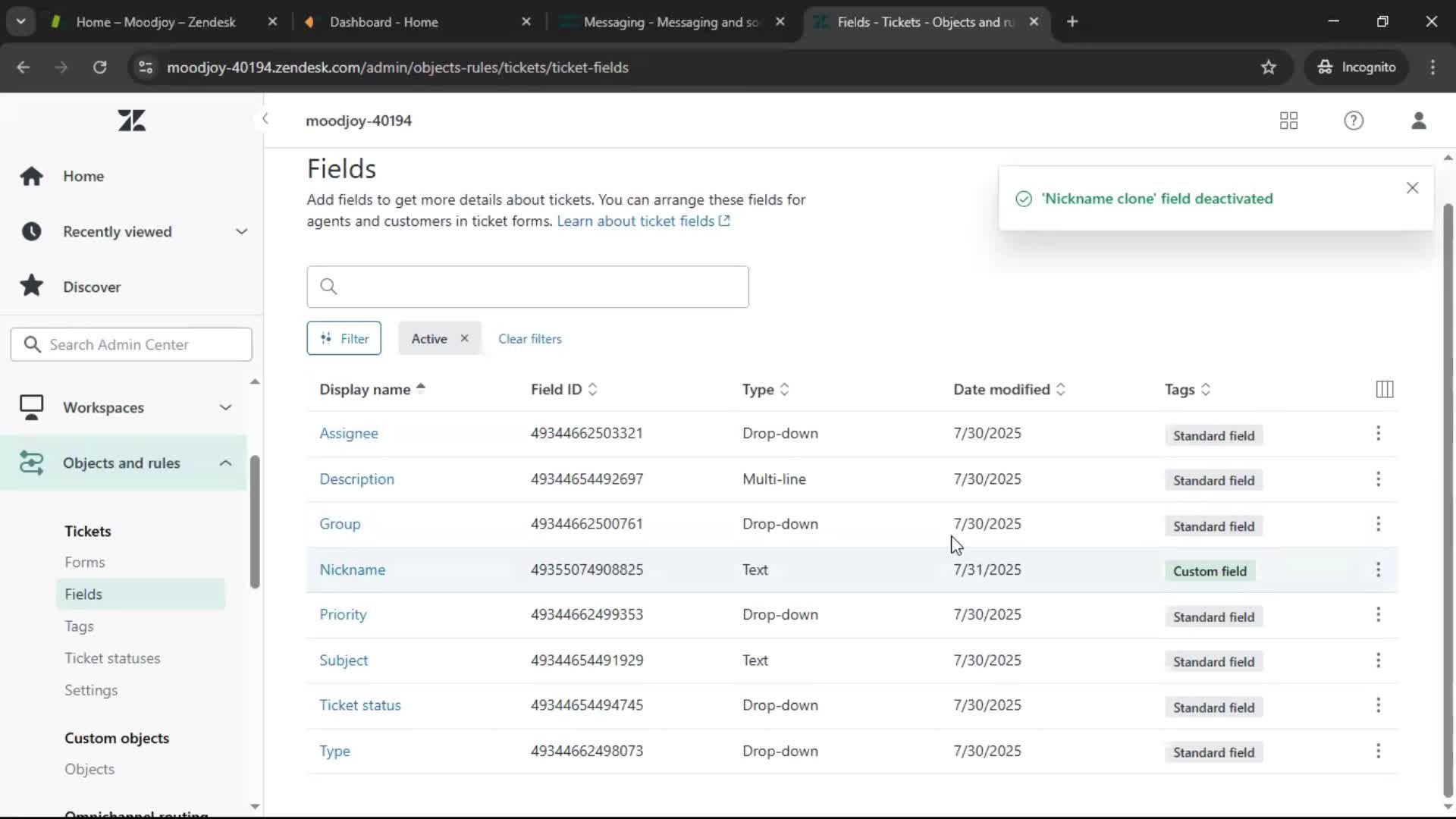This screenshot has width=1456, height=819.
Task: Open options menu for Priority row
Action: click(x=1378, y=614)
